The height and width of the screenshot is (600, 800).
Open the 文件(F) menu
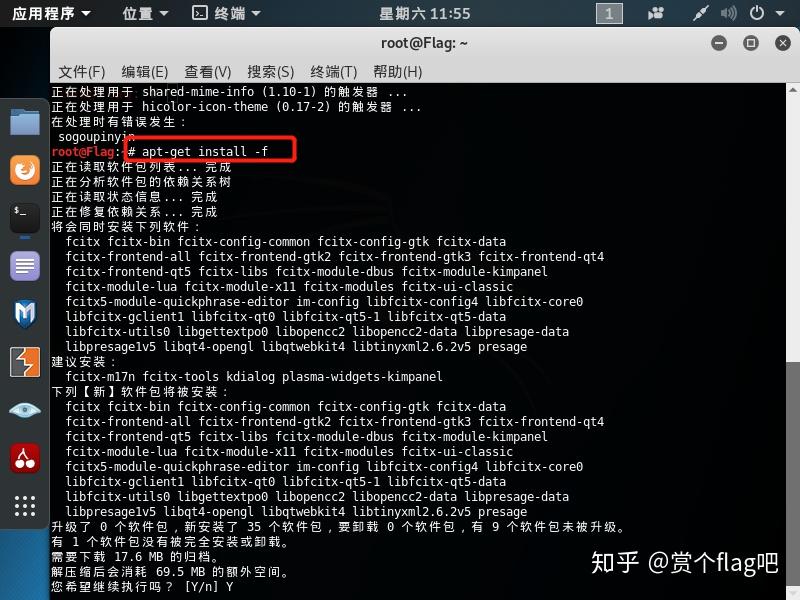(x=82, y=72)
